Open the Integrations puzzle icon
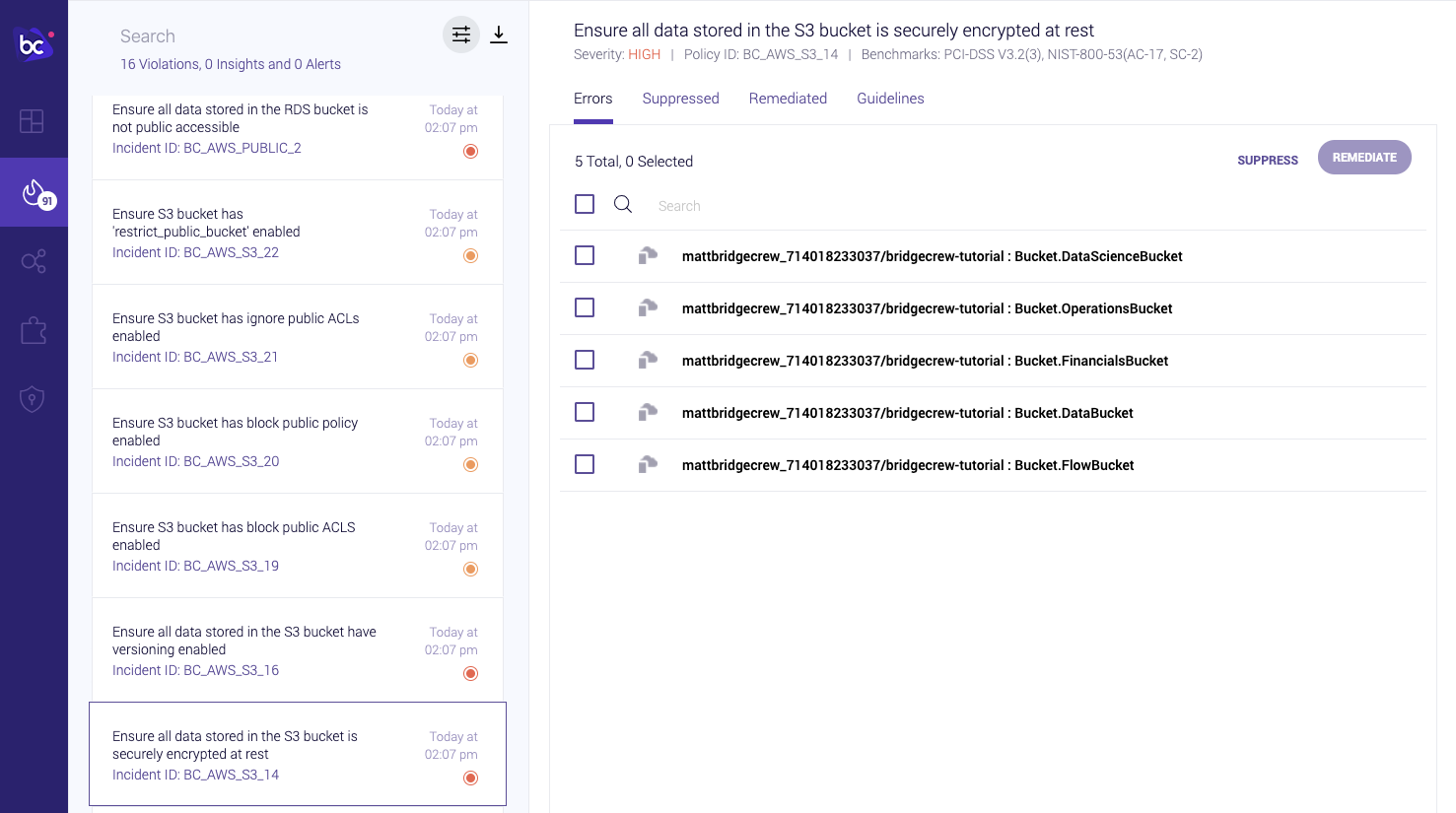Image resolution: width=1456 pixels, height=813 pixels. coord(34,330)
